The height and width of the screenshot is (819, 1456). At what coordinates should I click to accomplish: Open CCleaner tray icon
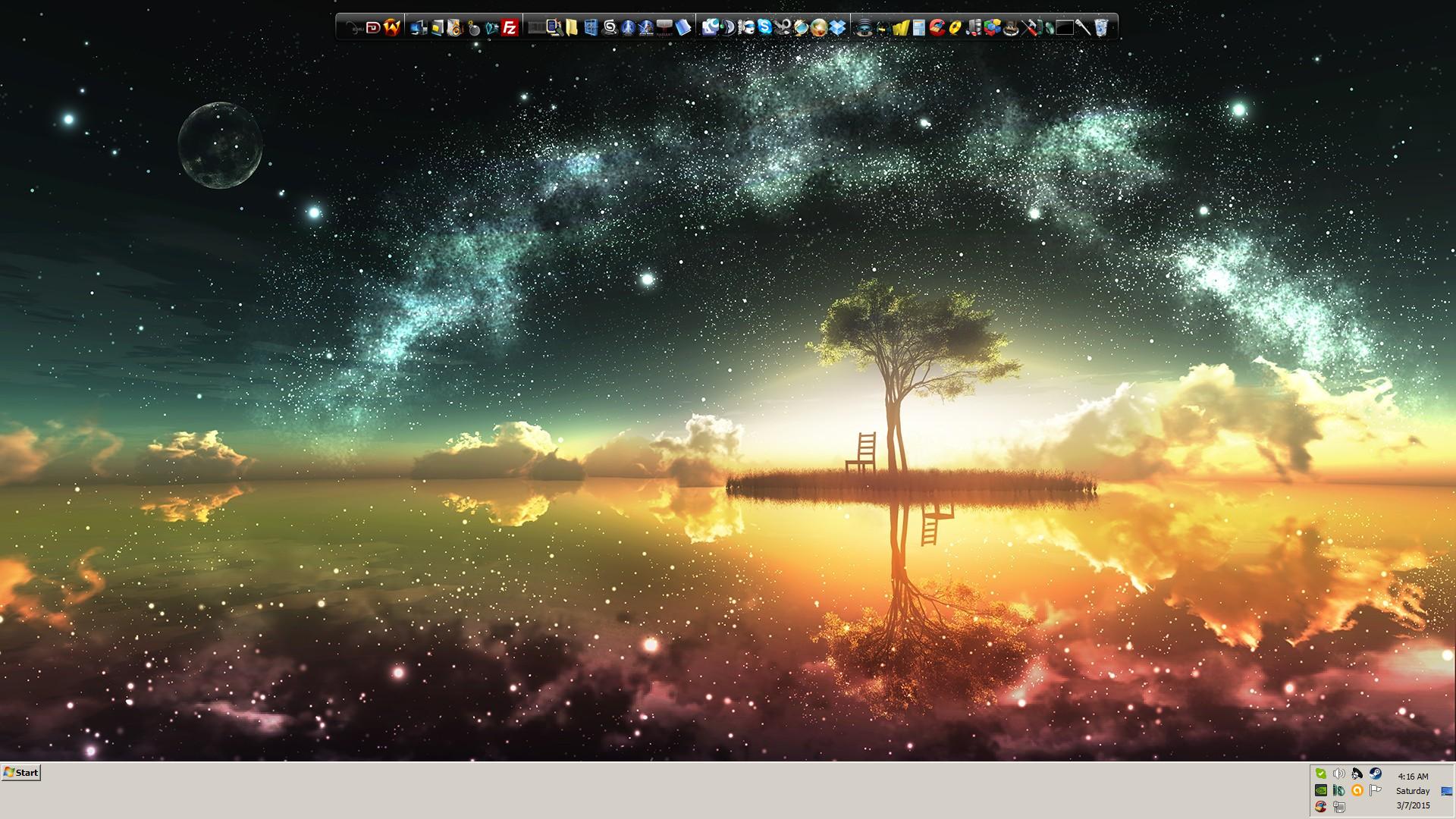click(x=1321, y=806)
